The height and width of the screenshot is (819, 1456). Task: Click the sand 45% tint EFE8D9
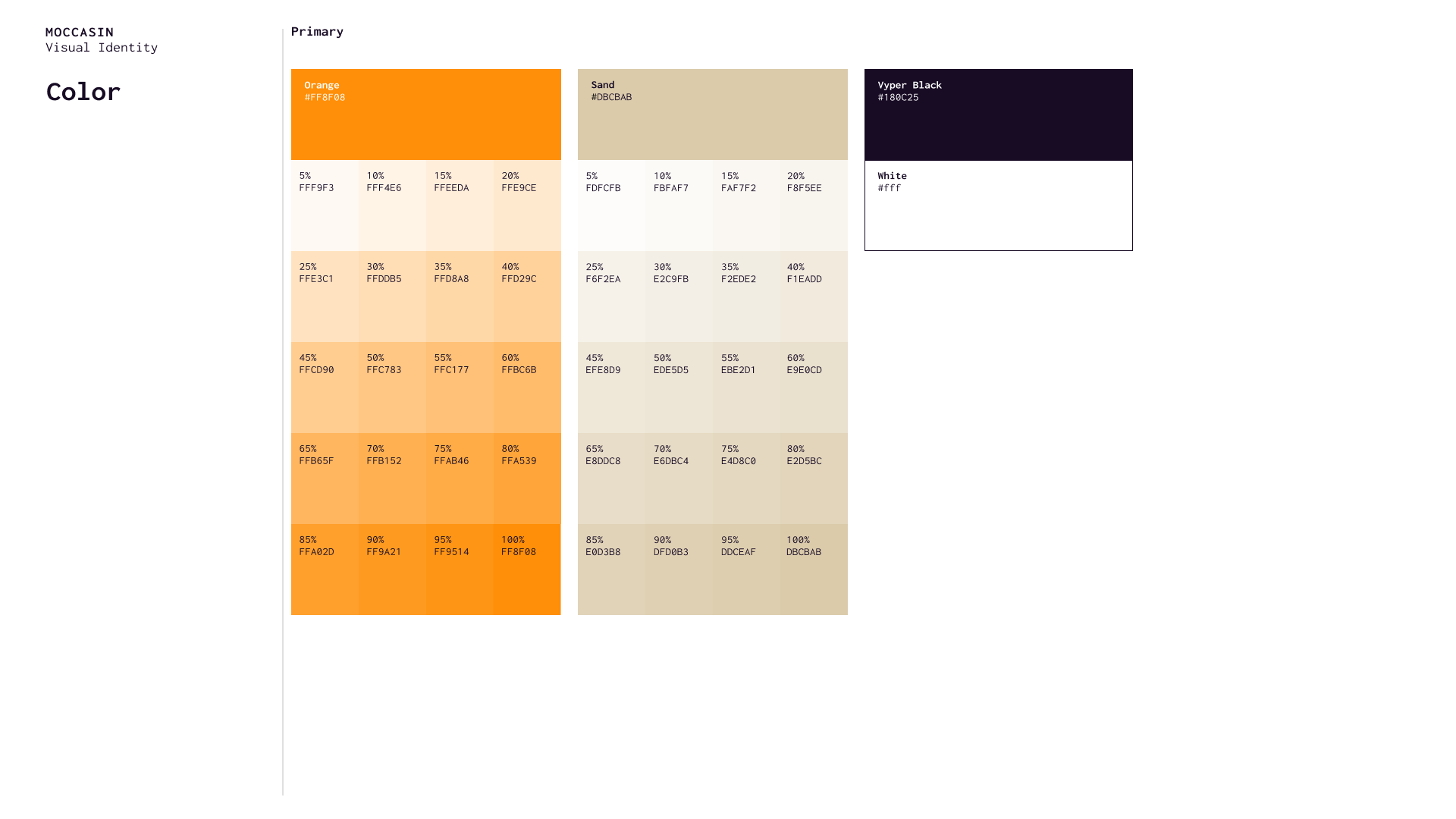click(611, 388)
